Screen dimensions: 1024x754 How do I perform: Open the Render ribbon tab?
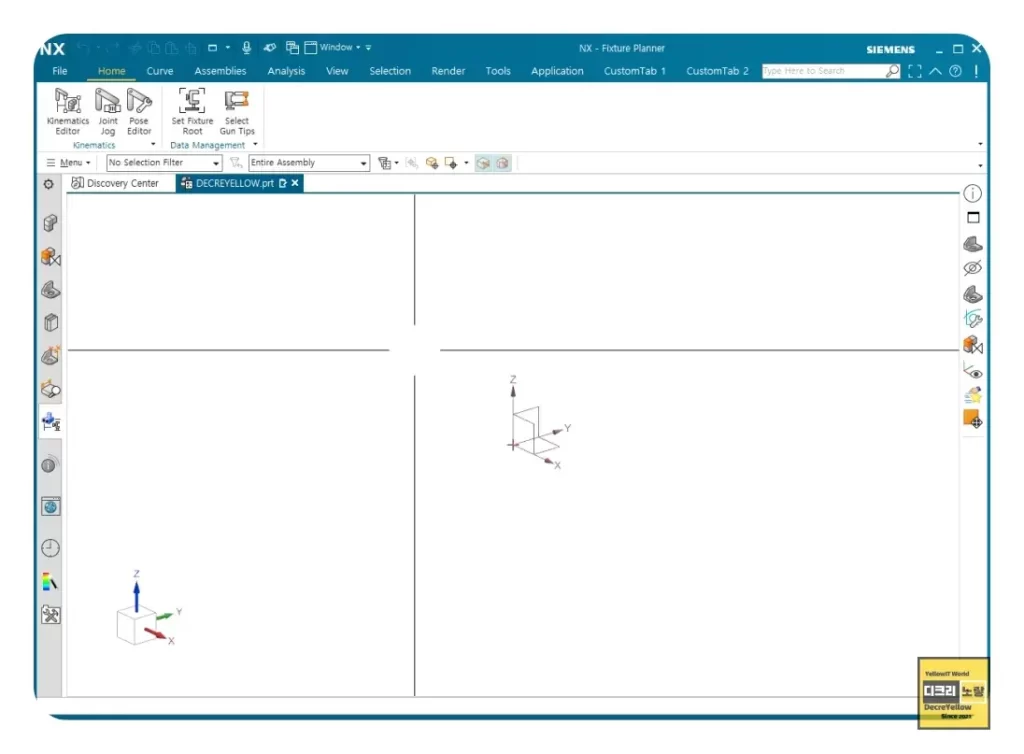(448, 71)
